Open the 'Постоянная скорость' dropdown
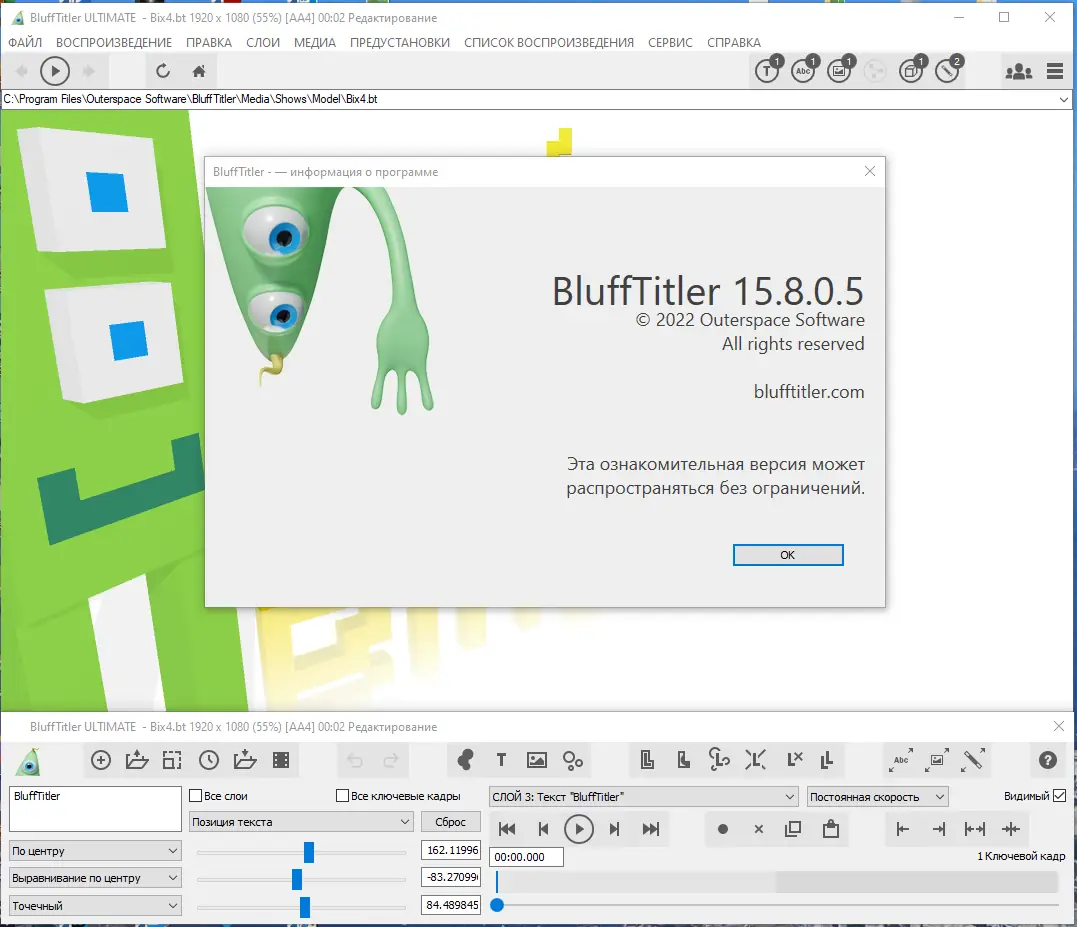This screenshot has width=1077, height=927. click(877, 797)
